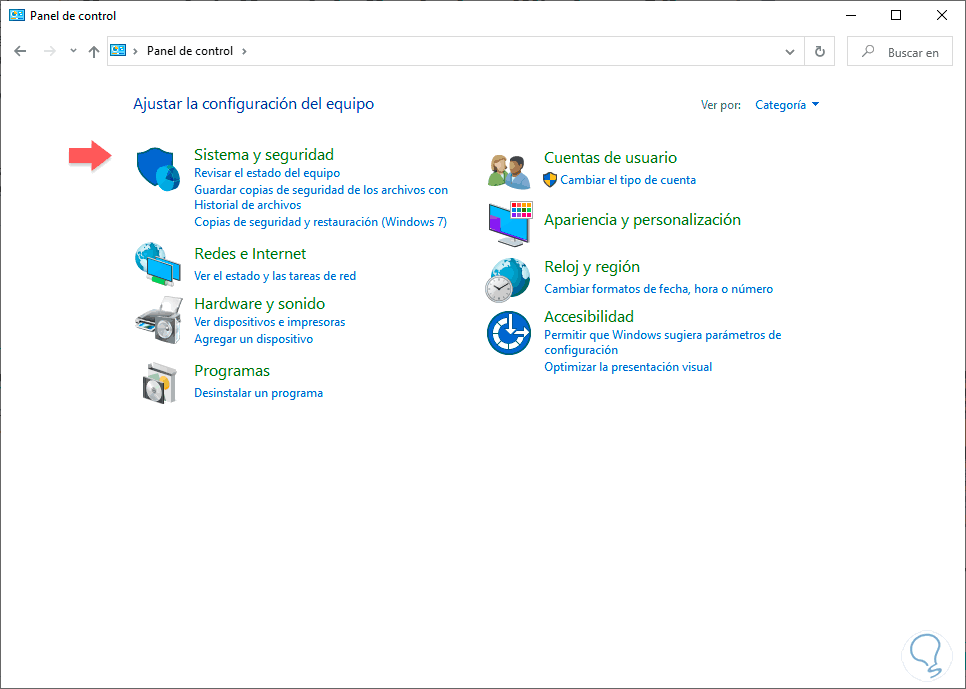Open the Hardware y sonido printer icon
This screenshot has height=689, width=966.
pyautogui.click(x=159, y=320)
